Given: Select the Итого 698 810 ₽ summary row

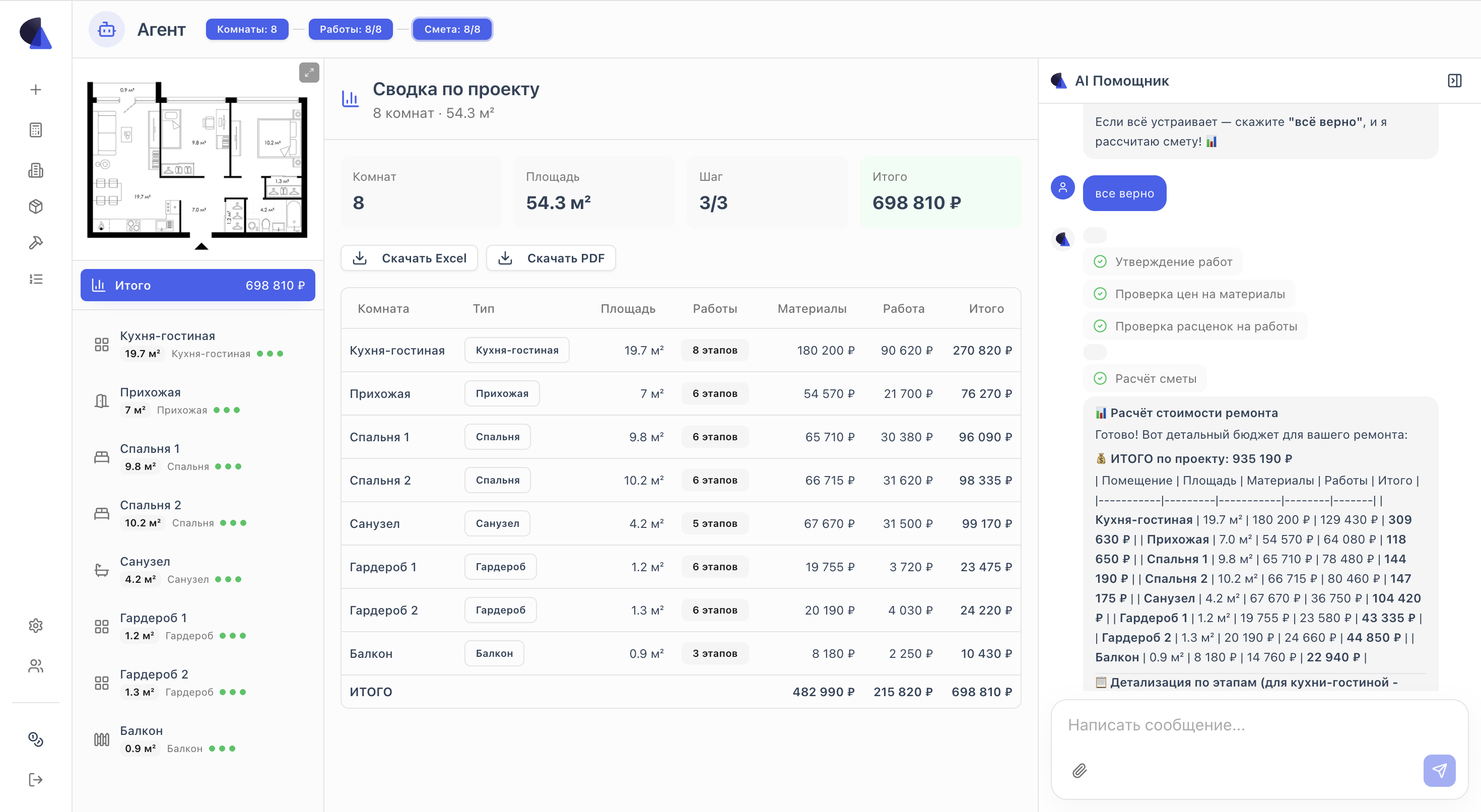Looking at the screenshot, I should [x=198, y=285].
